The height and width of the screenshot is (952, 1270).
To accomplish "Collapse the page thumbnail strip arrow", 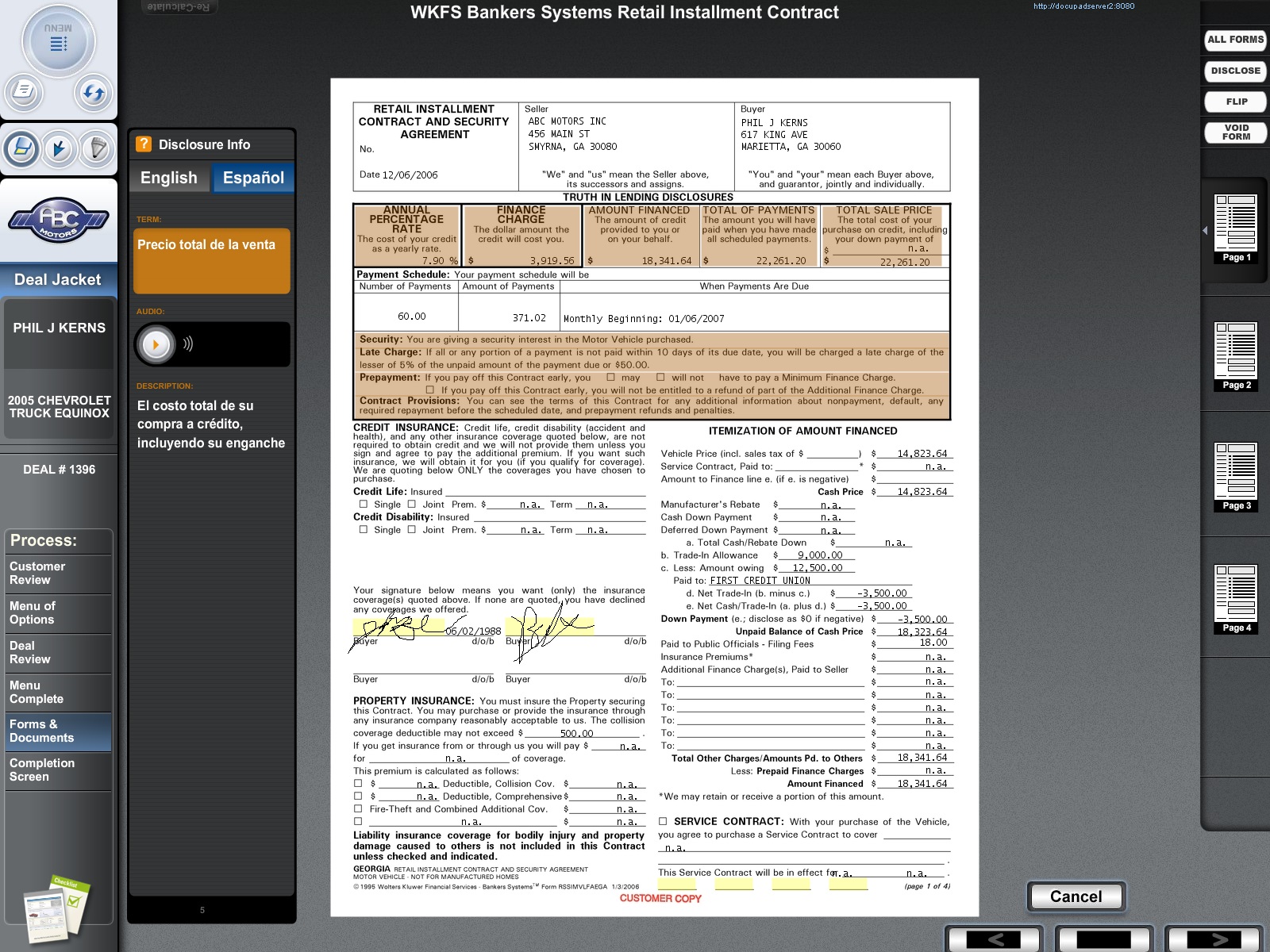I will [1205, 230].
